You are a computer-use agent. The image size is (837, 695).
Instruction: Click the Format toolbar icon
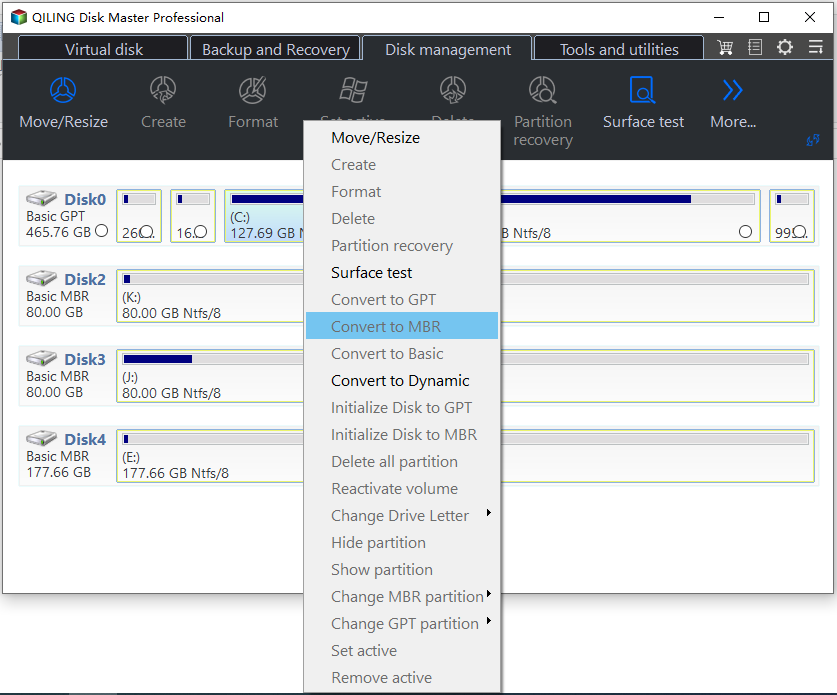(x=252, y=90)
